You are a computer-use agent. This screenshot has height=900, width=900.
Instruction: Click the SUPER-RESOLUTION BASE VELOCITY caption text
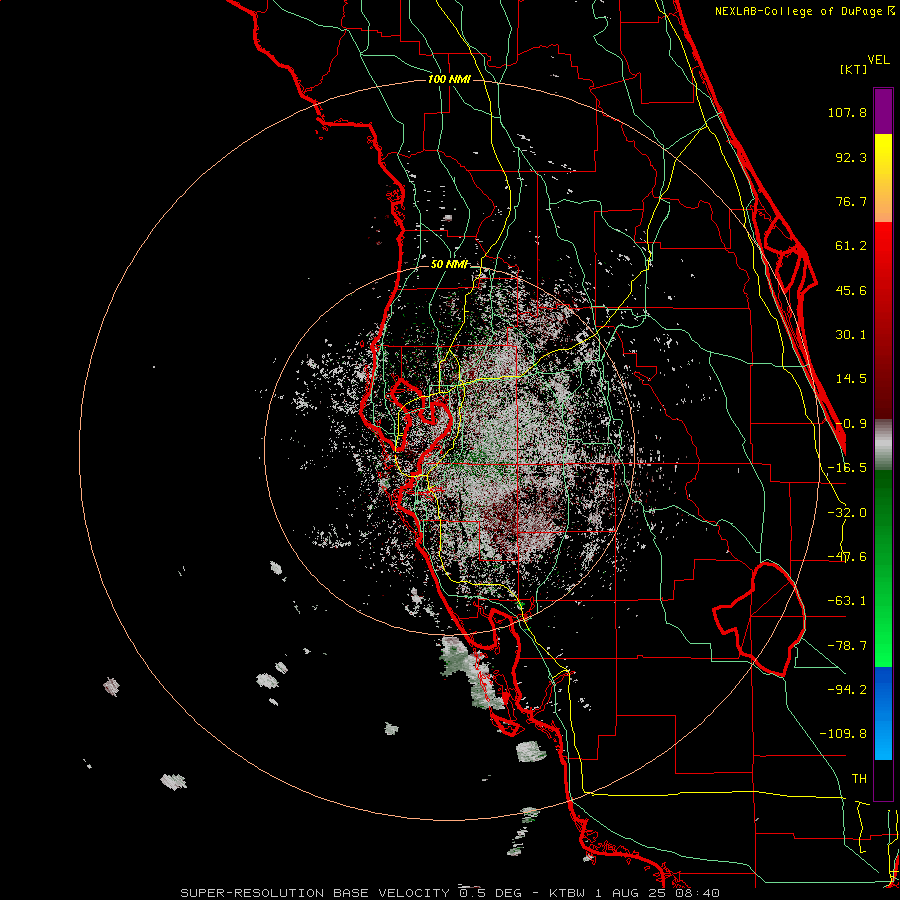315,893
